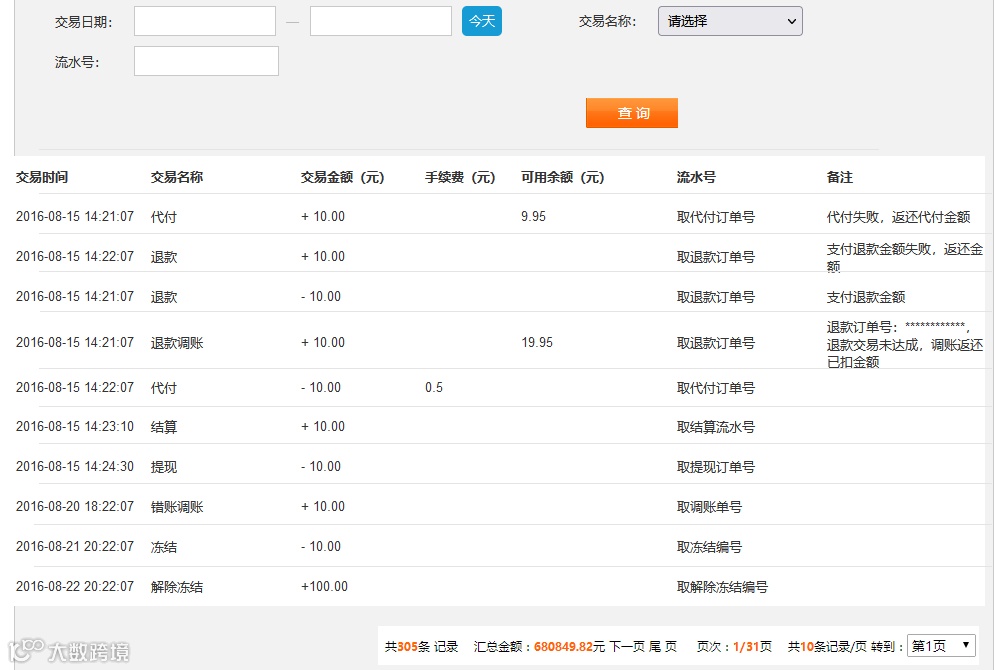Click the blue 今天 button
Image resolution: width=995 pixels, height=670 pixels.
click(x=482, y=21)
